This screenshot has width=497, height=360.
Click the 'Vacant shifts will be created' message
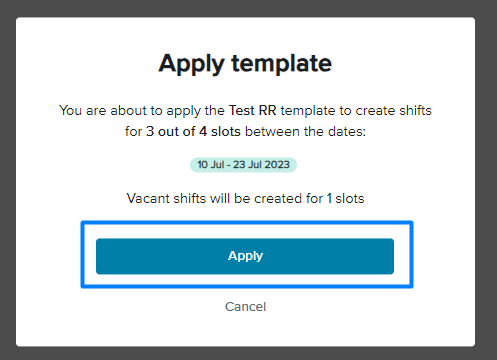245,198
